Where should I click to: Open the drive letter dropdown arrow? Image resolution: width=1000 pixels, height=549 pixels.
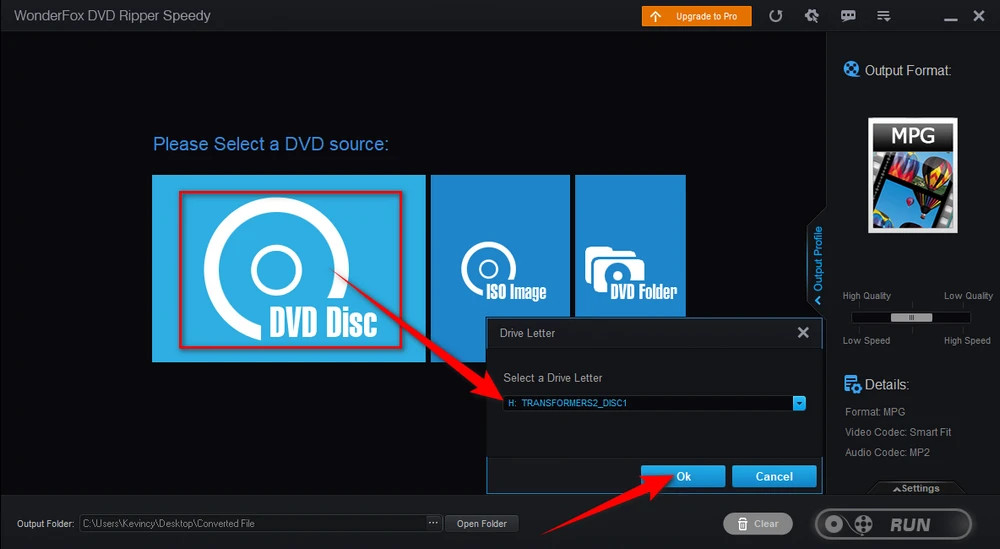(x=799, y=403)
